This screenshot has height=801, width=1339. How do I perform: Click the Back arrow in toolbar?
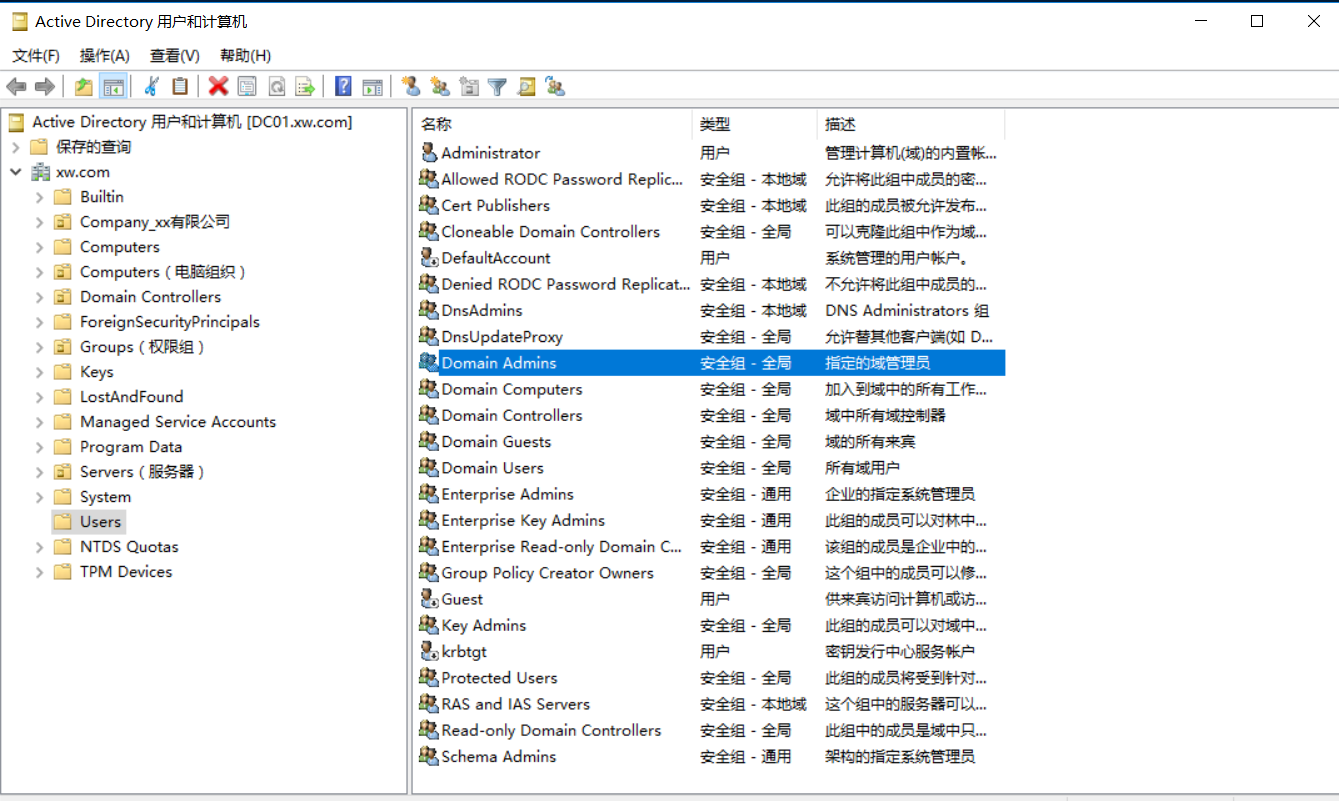pyautogui.click(x=16, y=87)
